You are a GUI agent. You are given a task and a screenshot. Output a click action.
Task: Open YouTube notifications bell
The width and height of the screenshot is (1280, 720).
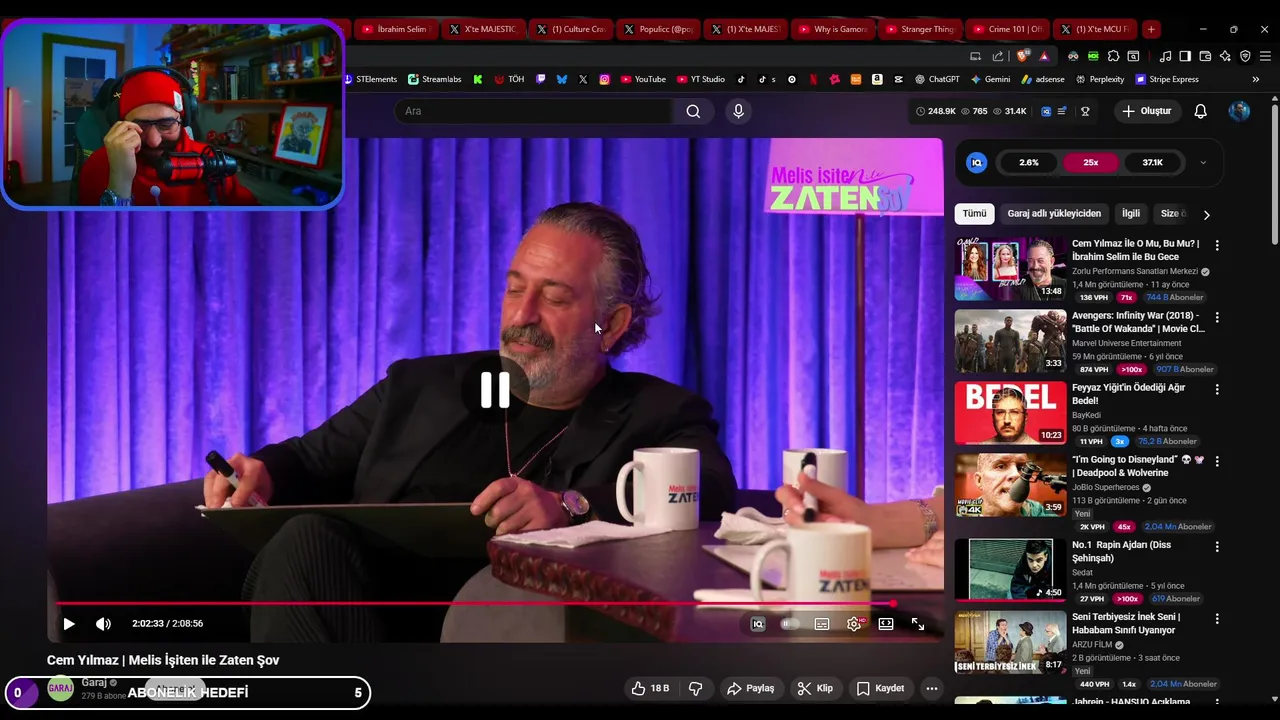pos(1201,111)
